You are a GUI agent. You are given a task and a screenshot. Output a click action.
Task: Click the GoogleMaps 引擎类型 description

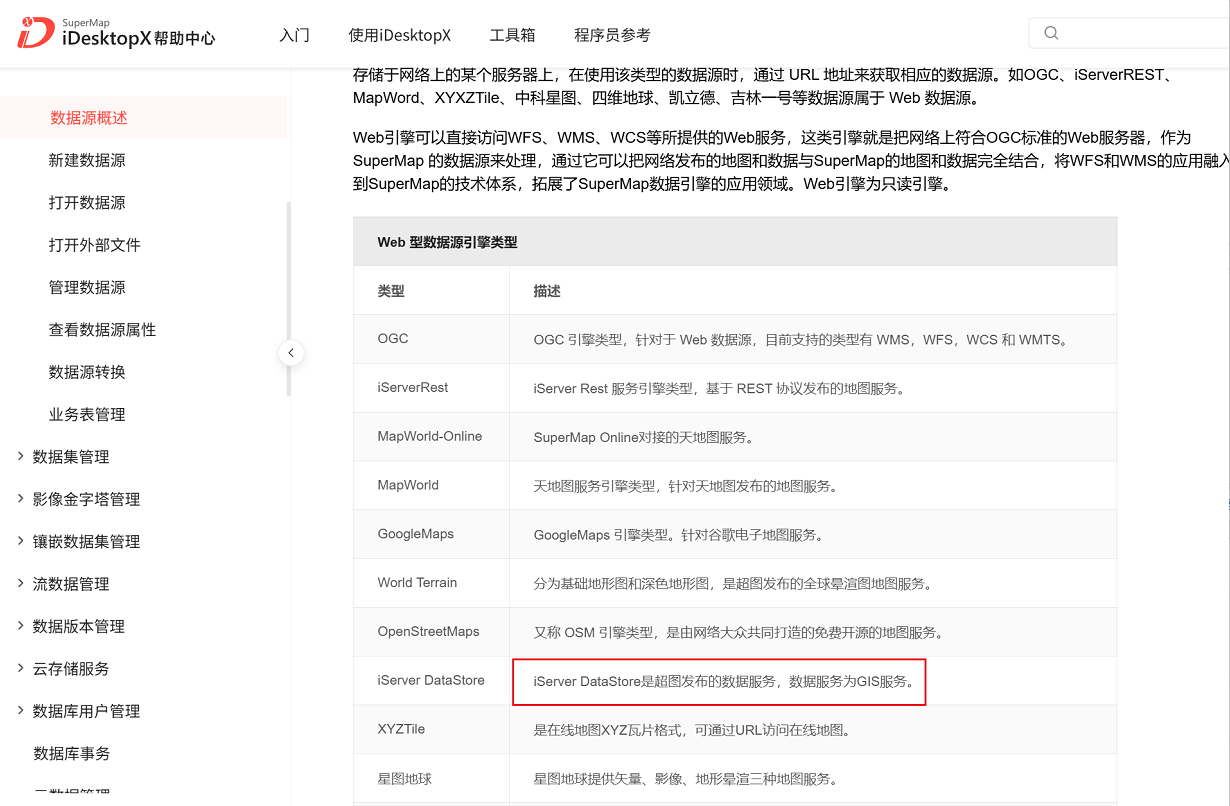(680, 535)
